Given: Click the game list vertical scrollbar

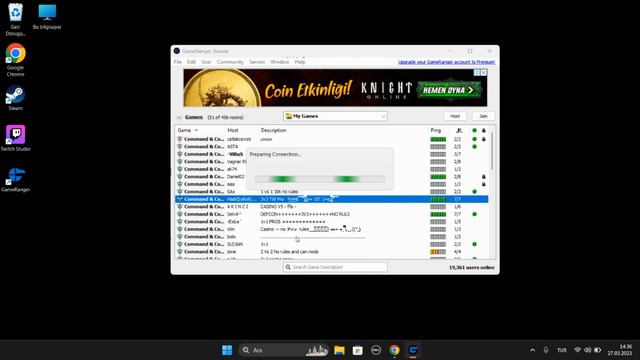Looking at the screenshot, I should coord(492,151).
